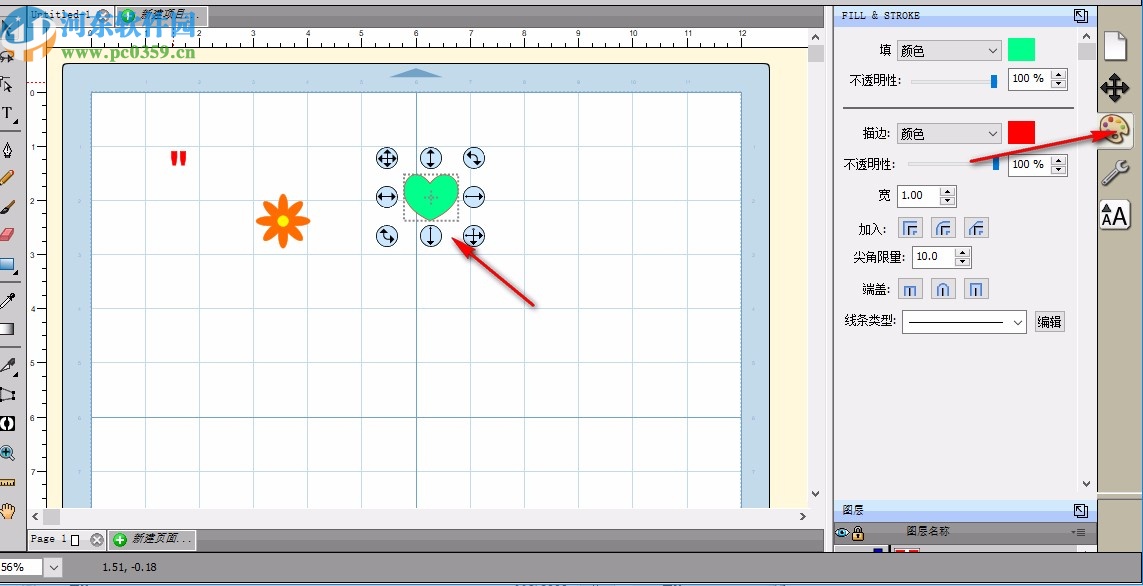This screenshot has height=586, width=1143.
Task: Open the Document page panel icon
Action: pyautogui.click(x=1115, y=47)
